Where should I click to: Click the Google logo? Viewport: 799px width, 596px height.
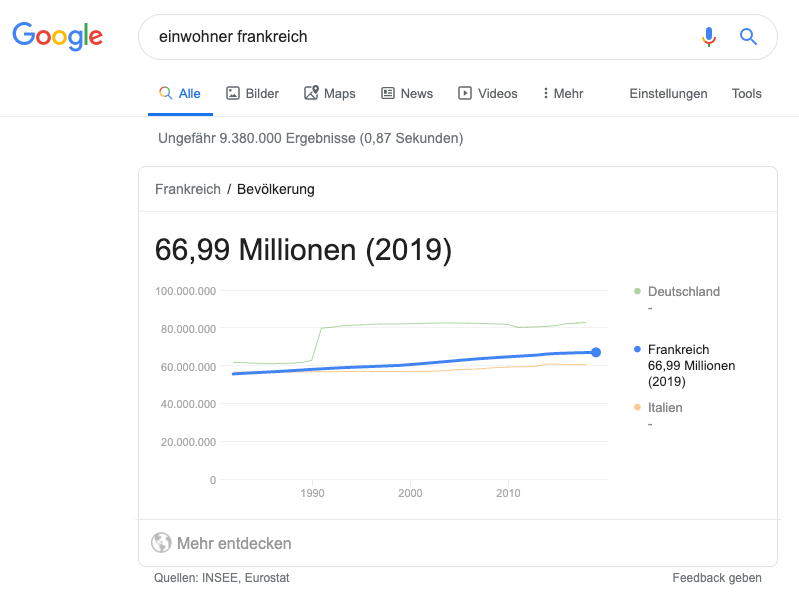click(58, 37)
